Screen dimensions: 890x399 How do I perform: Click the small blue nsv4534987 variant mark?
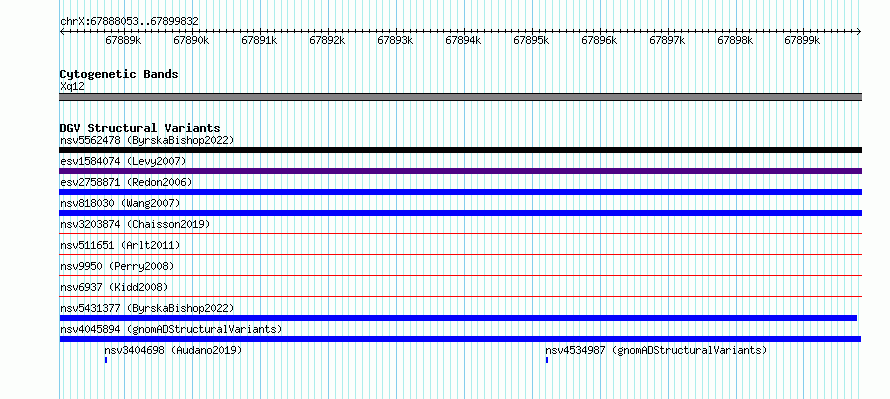547,360
